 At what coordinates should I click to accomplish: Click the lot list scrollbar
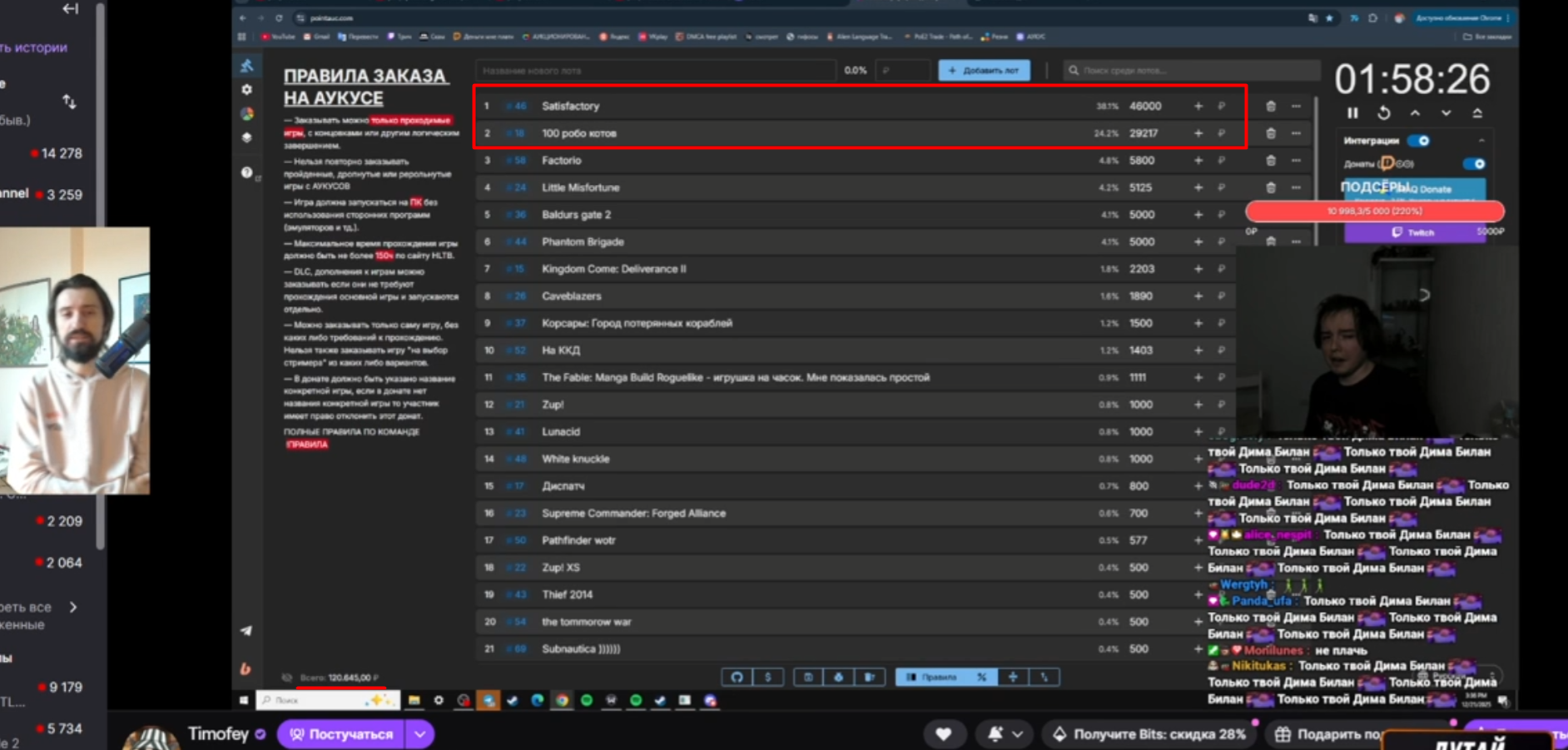point(1316,171)
